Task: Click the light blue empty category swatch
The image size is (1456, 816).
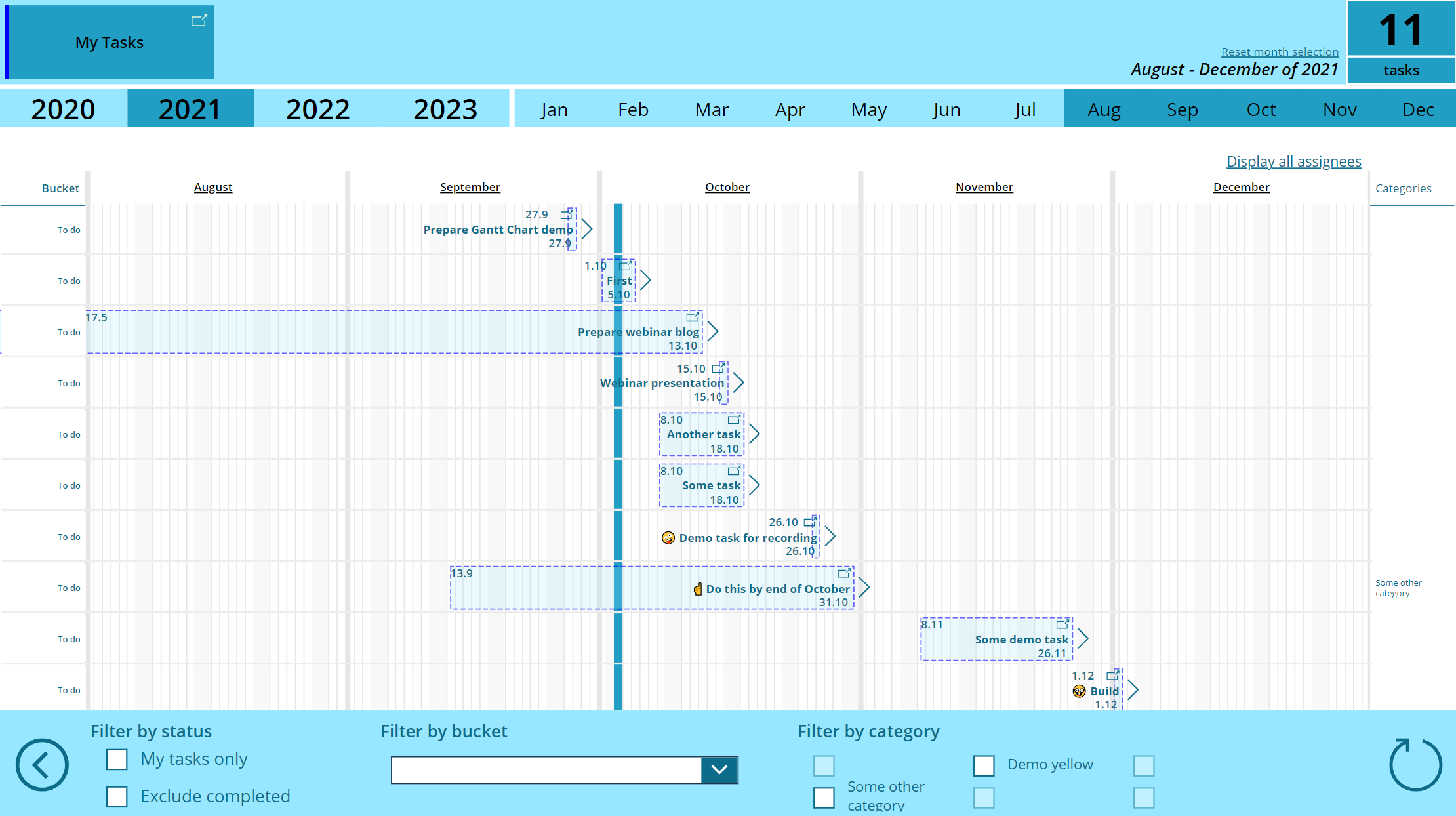Action: pos(824,765)
